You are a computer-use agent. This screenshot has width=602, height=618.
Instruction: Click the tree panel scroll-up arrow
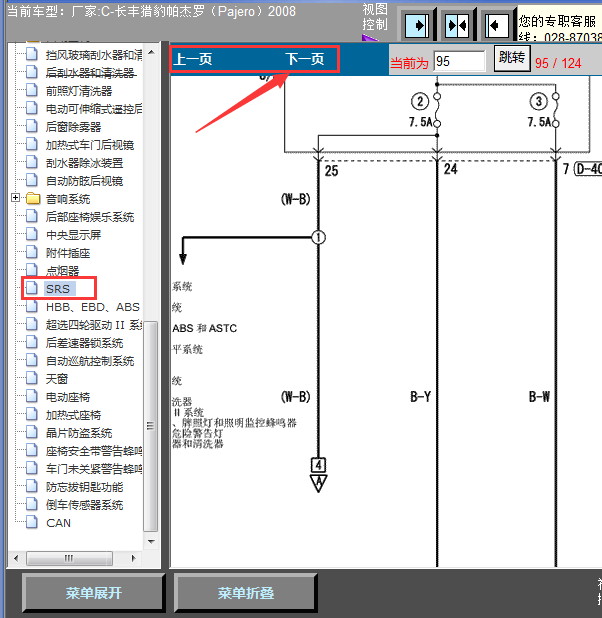click(151, 52)
